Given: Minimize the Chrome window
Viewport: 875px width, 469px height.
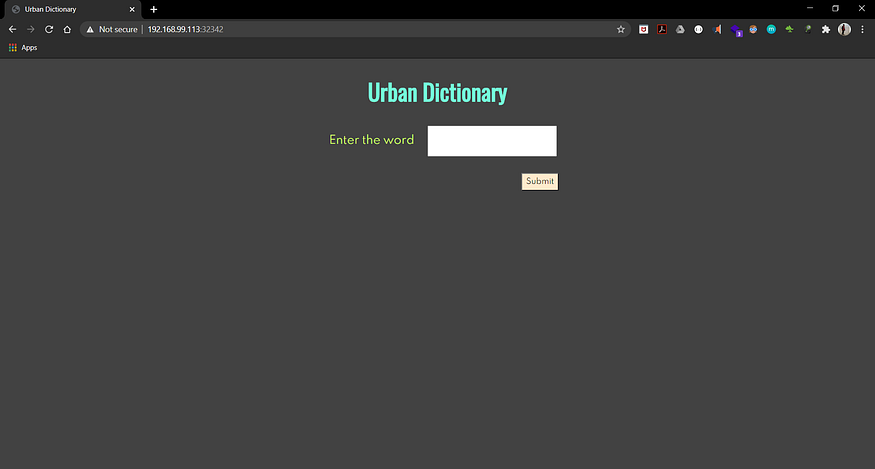Looking at the screenshot, I should click(x=810, y=8).
